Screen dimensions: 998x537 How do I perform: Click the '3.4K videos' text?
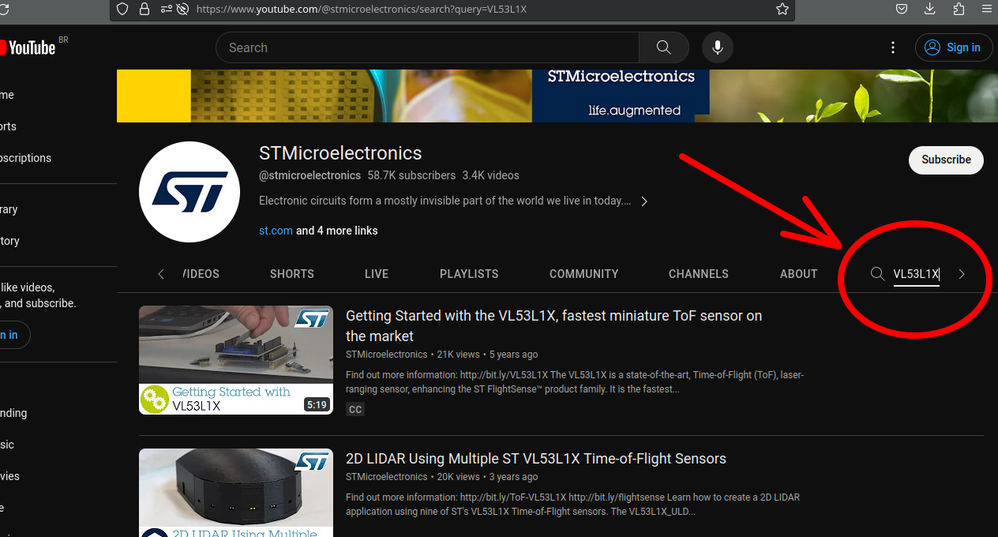click(x=491, y=175)
